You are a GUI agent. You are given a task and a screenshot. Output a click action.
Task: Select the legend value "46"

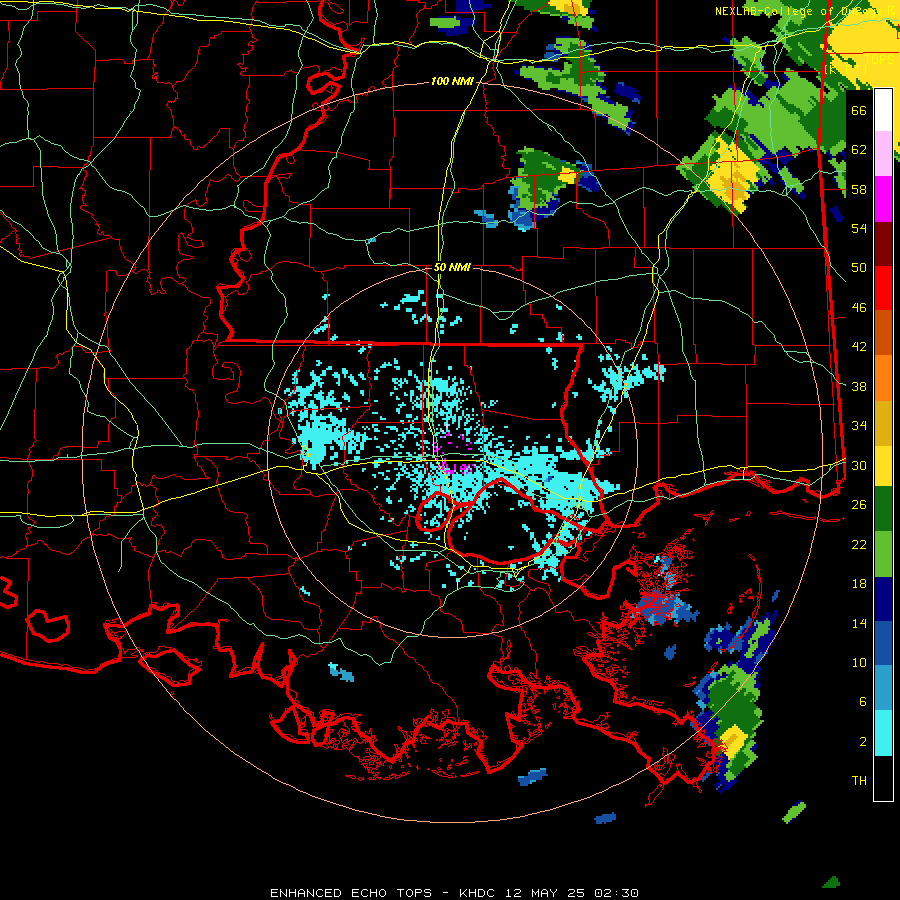(859, 307)
